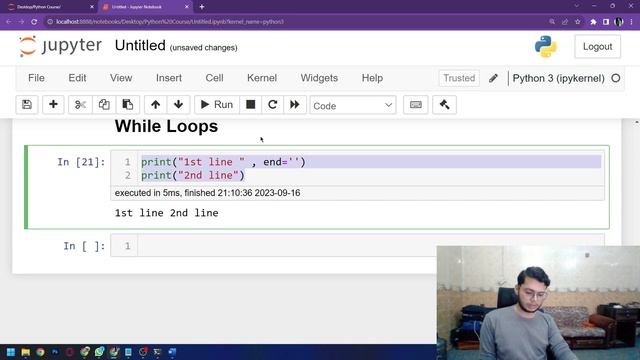The height and width of the screenshot is (360, 640).
Task: Click the Trusted notebook button
Action: click(459, 78)
